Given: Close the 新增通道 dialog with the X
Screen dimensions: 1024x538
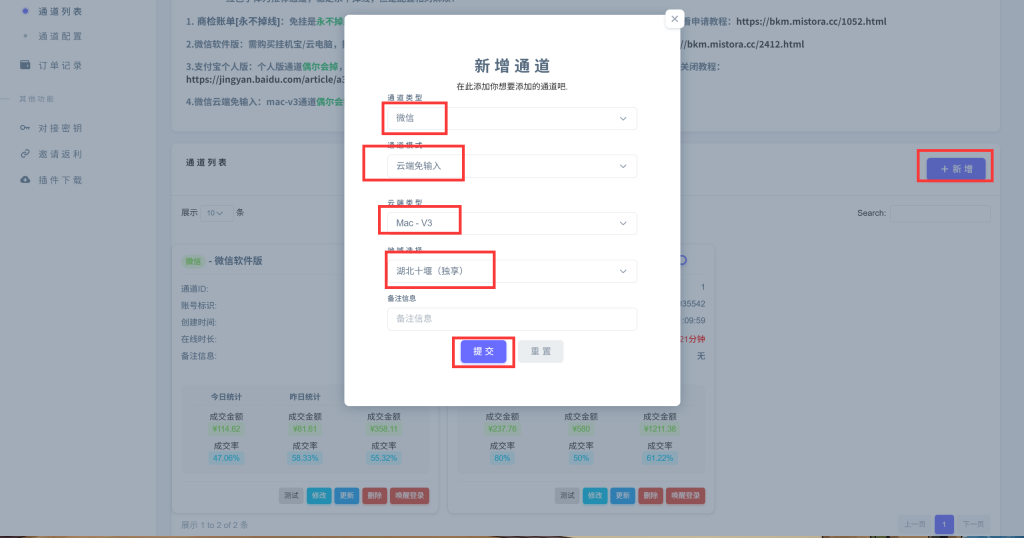Looking at the screenshot, I should (674, 19).
